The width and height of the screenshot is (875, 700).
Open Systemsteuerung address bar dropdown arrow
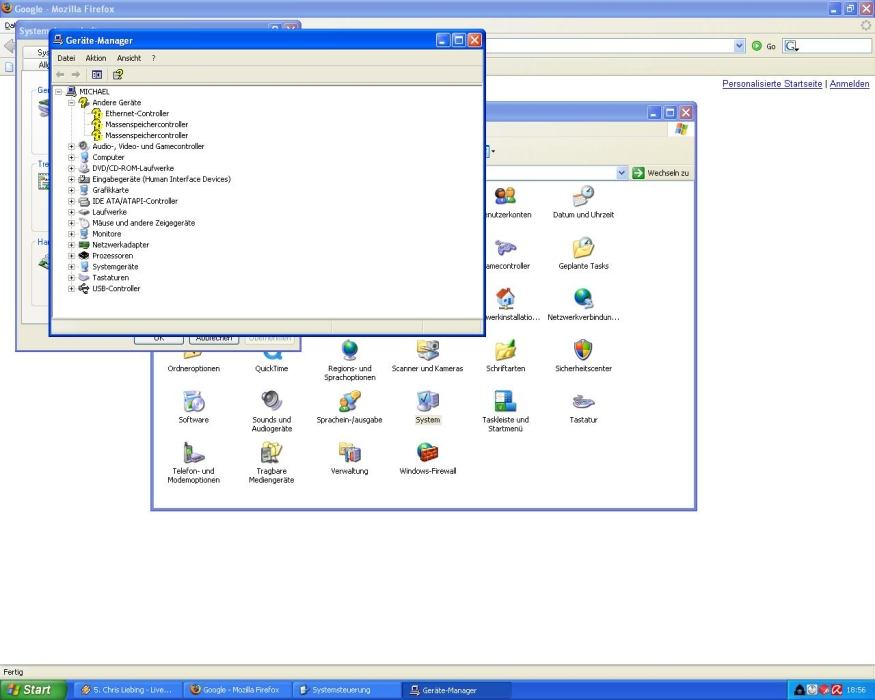pyautogui.click(x=621, y=173)
